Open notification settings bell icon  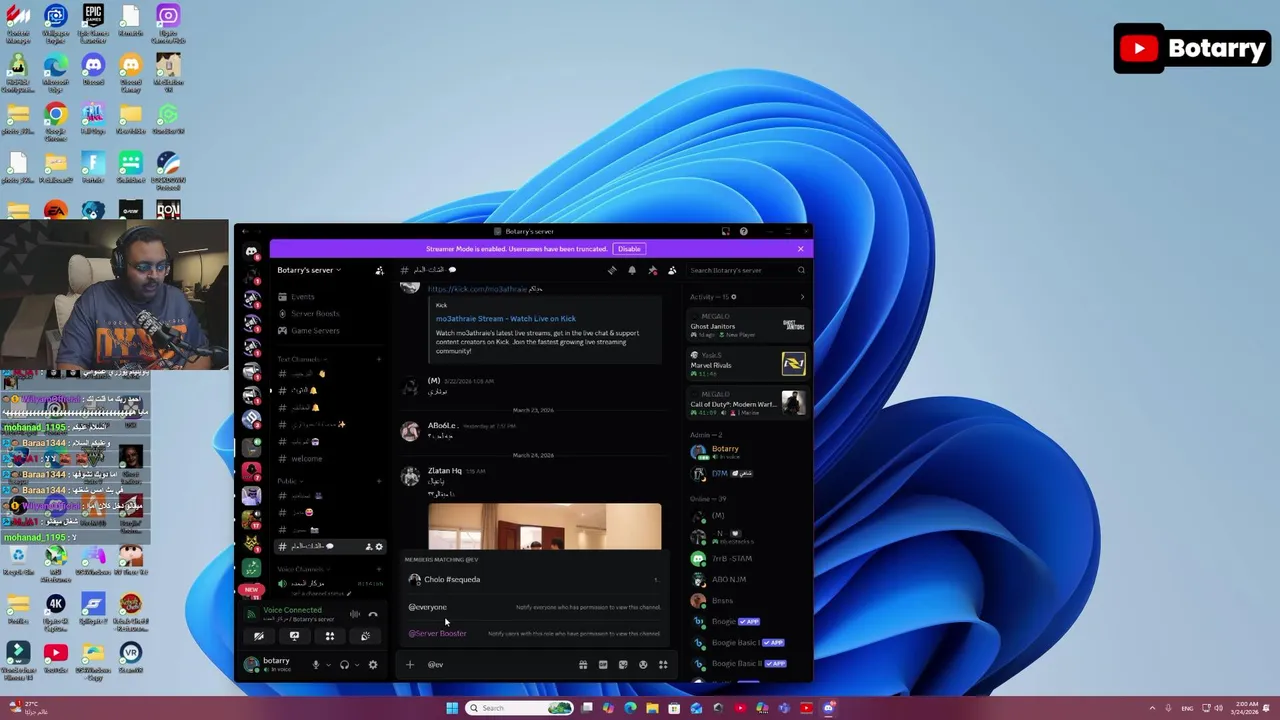[x=632, y=270]
